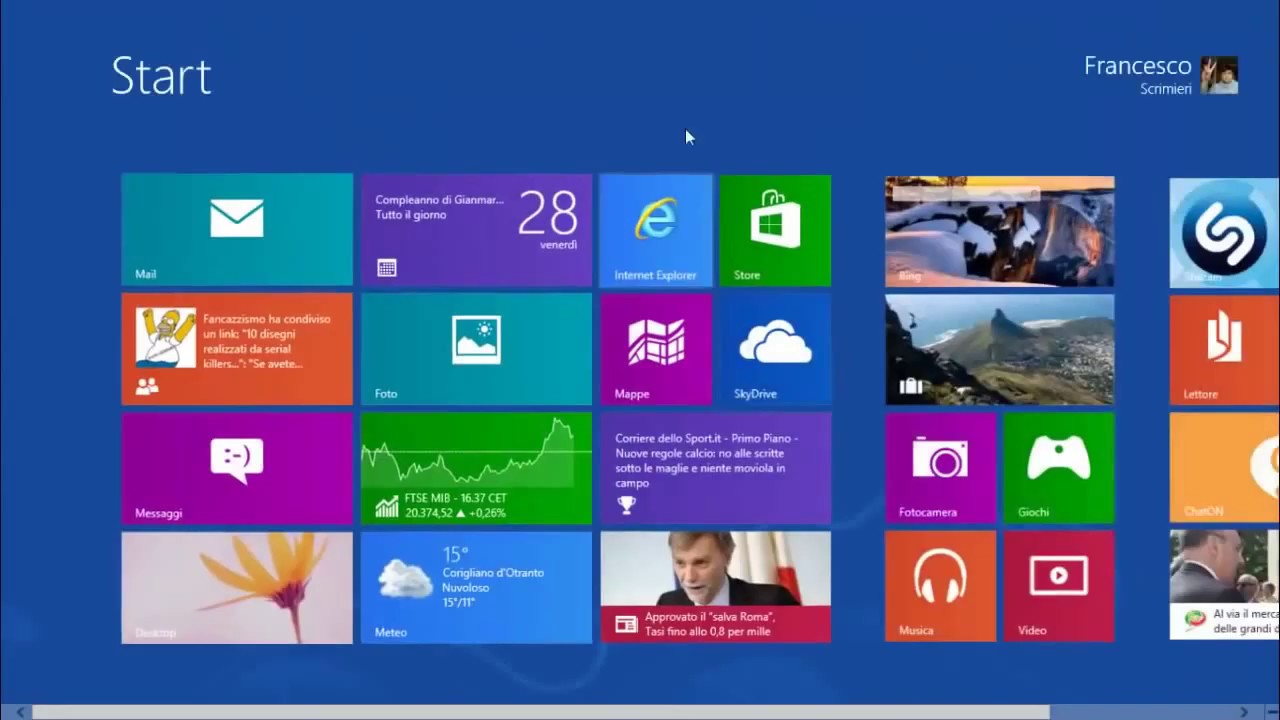This screenshot has height=720, width=1280.
Task: Open the FTSE MIB finance tile
Action: [476, 468]
